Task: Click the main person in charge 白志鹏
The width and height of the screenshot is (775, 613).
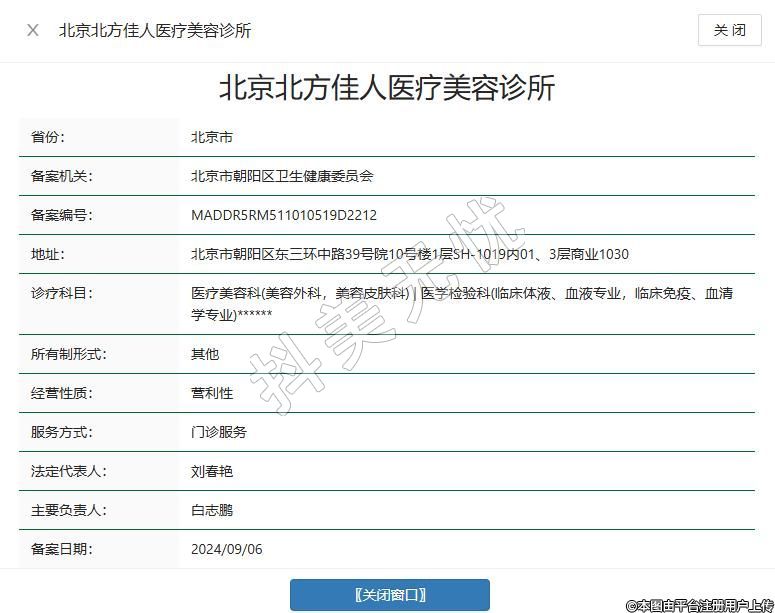Action: tap(212, 510)
